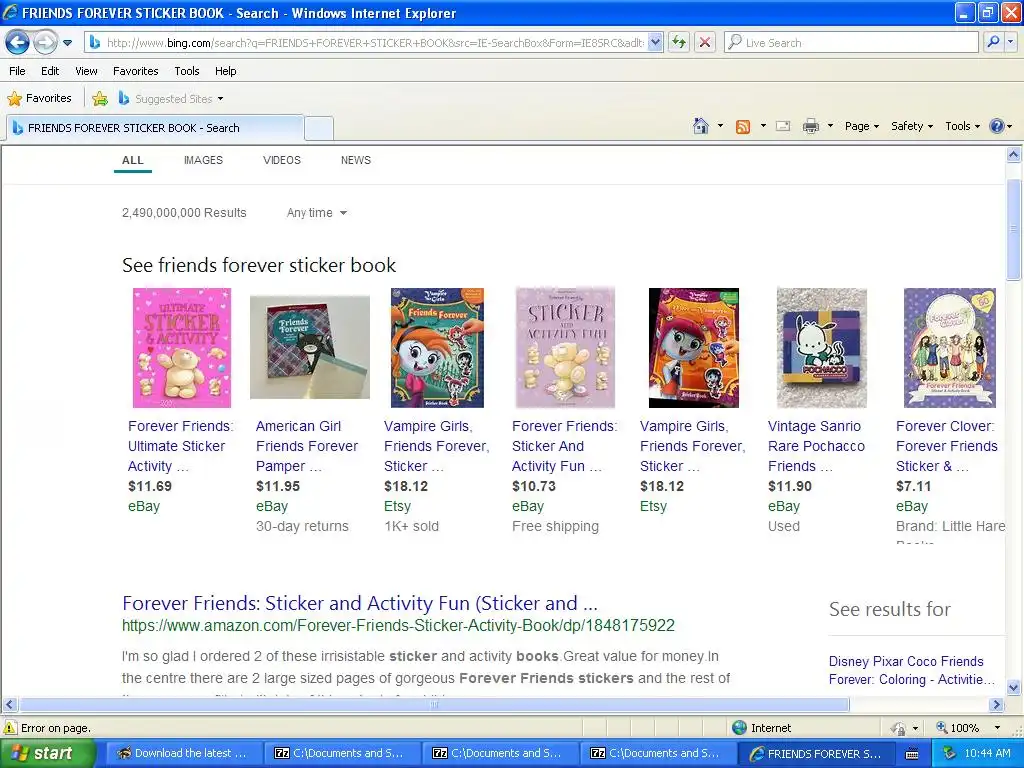Expand the feeds dropdown arrow
Image resolution: width=1024 pixels, height=768 pixels.
pos(763,126)
